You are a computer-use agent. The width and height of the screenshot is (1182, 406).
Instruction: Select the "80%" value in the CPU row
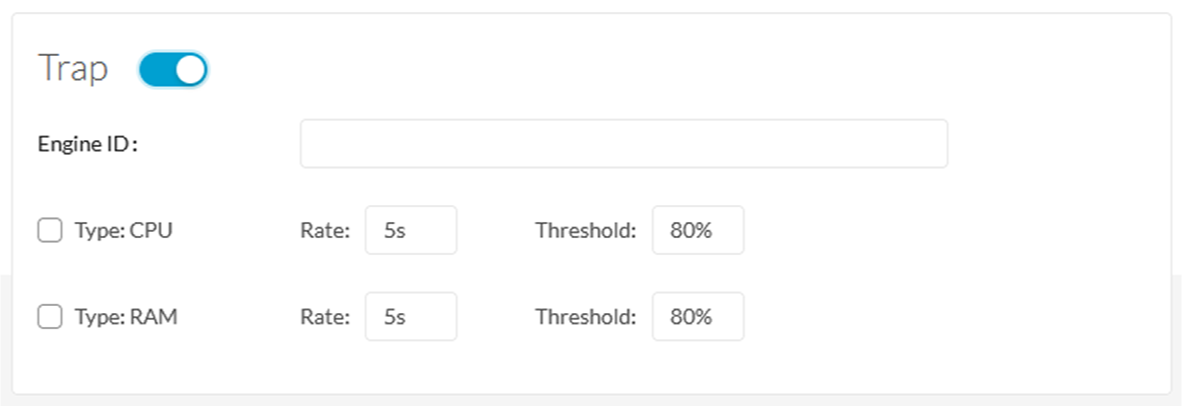coord(691,231)
